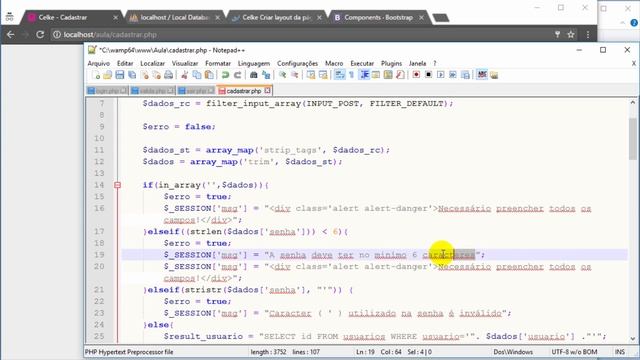Image resolution: width=640 pixels, height=360 pixels.
Task: Toggle word wrap in the editor
Action: [339, 75]
